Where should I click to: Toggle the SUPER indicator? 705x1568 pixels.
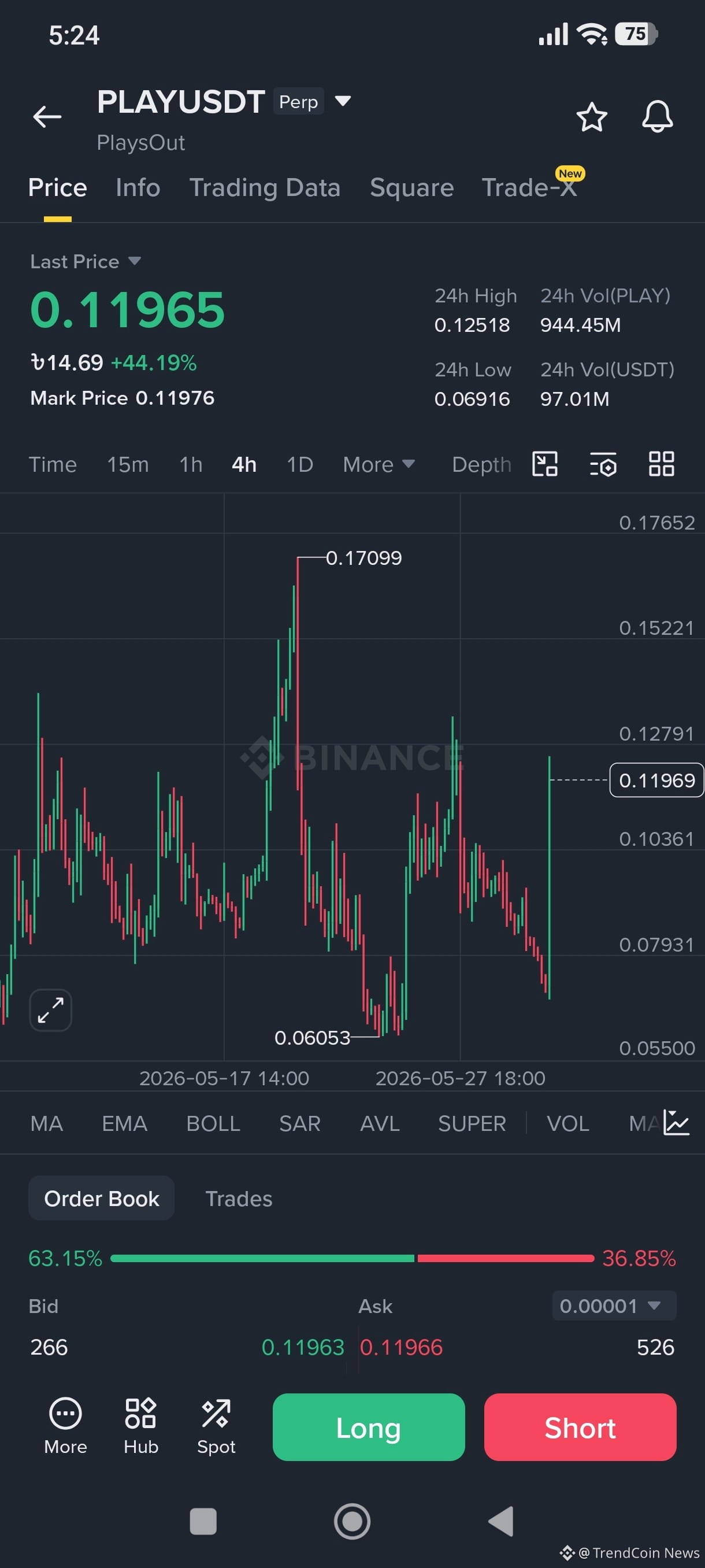pyautogui.click(x=472, y=1123)
